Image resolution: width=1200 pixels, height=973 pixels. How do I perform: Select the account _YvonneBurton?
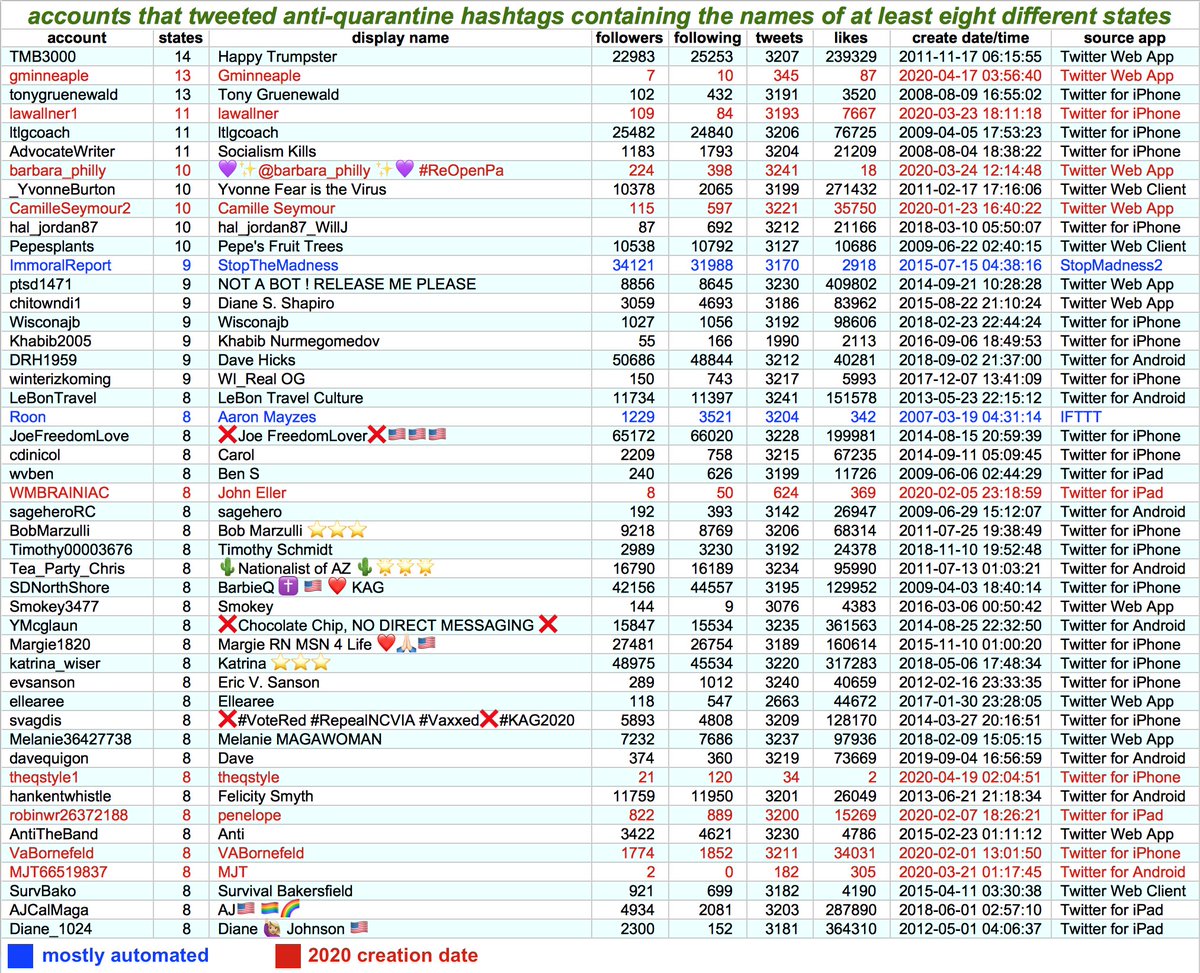point(62,190)
